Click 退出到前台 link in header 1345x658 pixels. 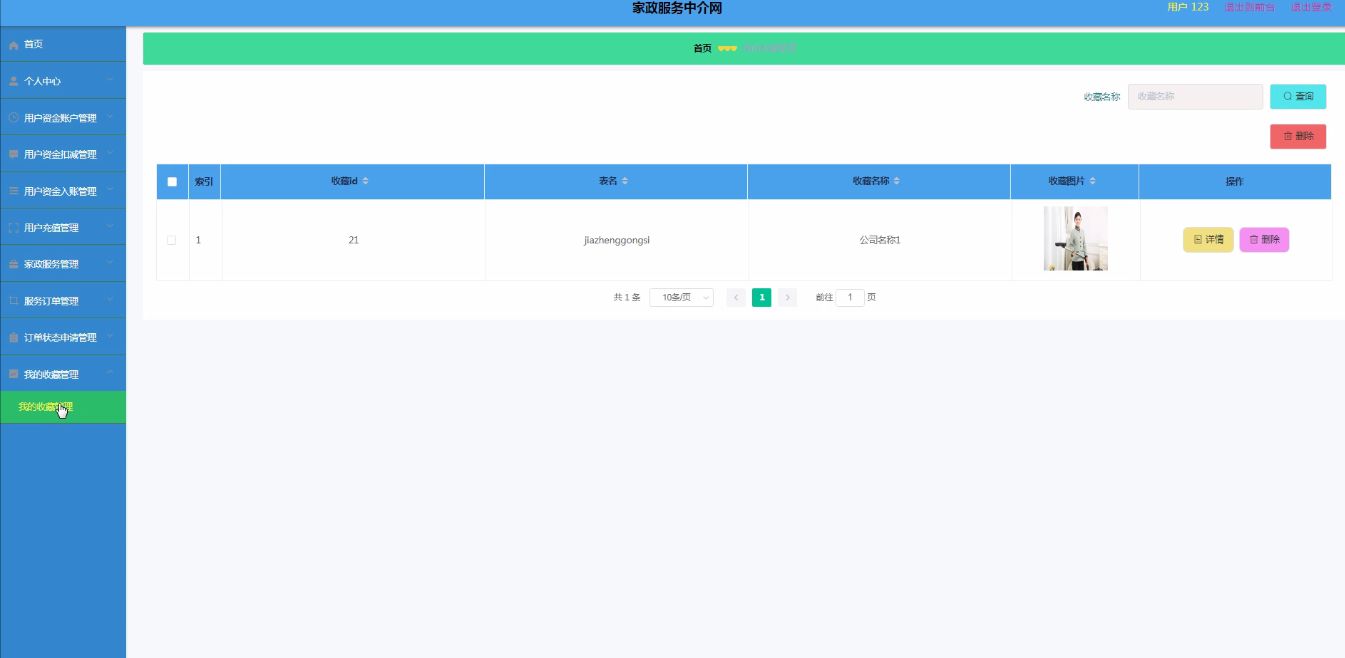tap(1250, 7)
